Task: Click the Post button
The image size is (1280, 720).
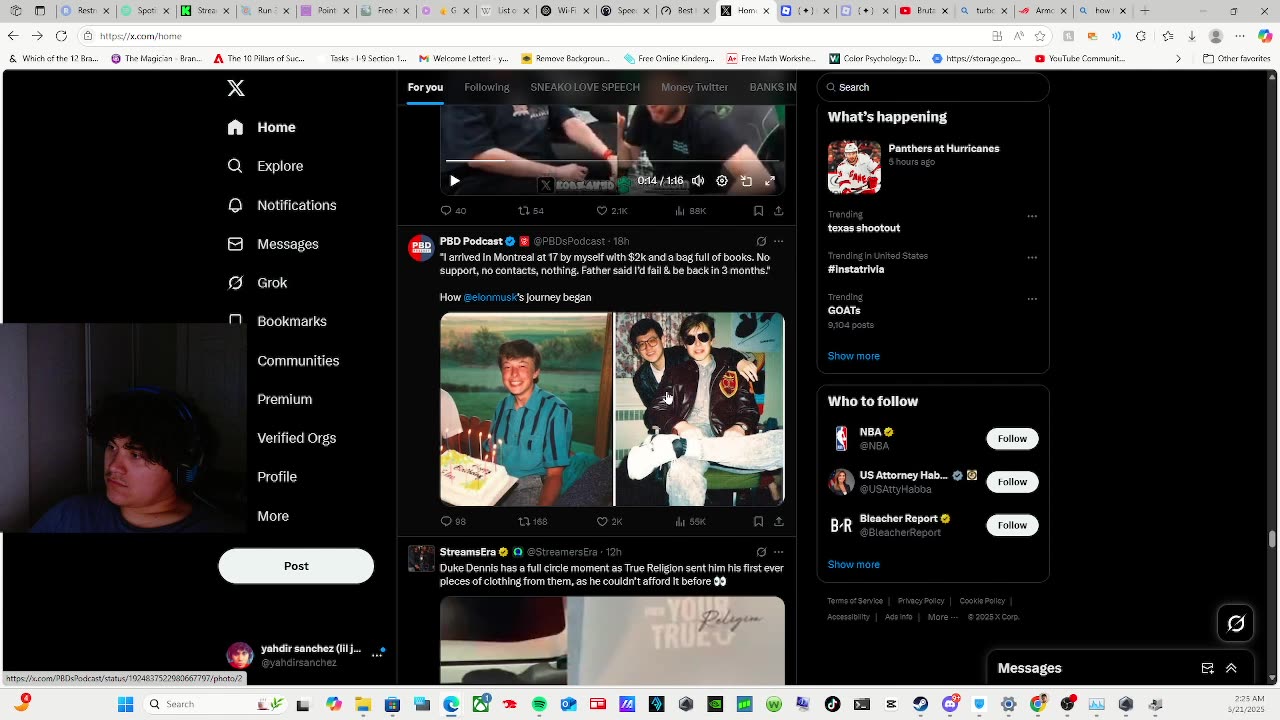Action: click(x=296, y=566)
